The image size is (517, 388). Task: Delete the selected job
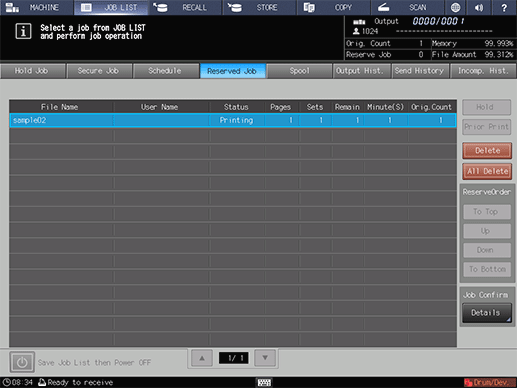pyautogui.click(x=487, y=151)
